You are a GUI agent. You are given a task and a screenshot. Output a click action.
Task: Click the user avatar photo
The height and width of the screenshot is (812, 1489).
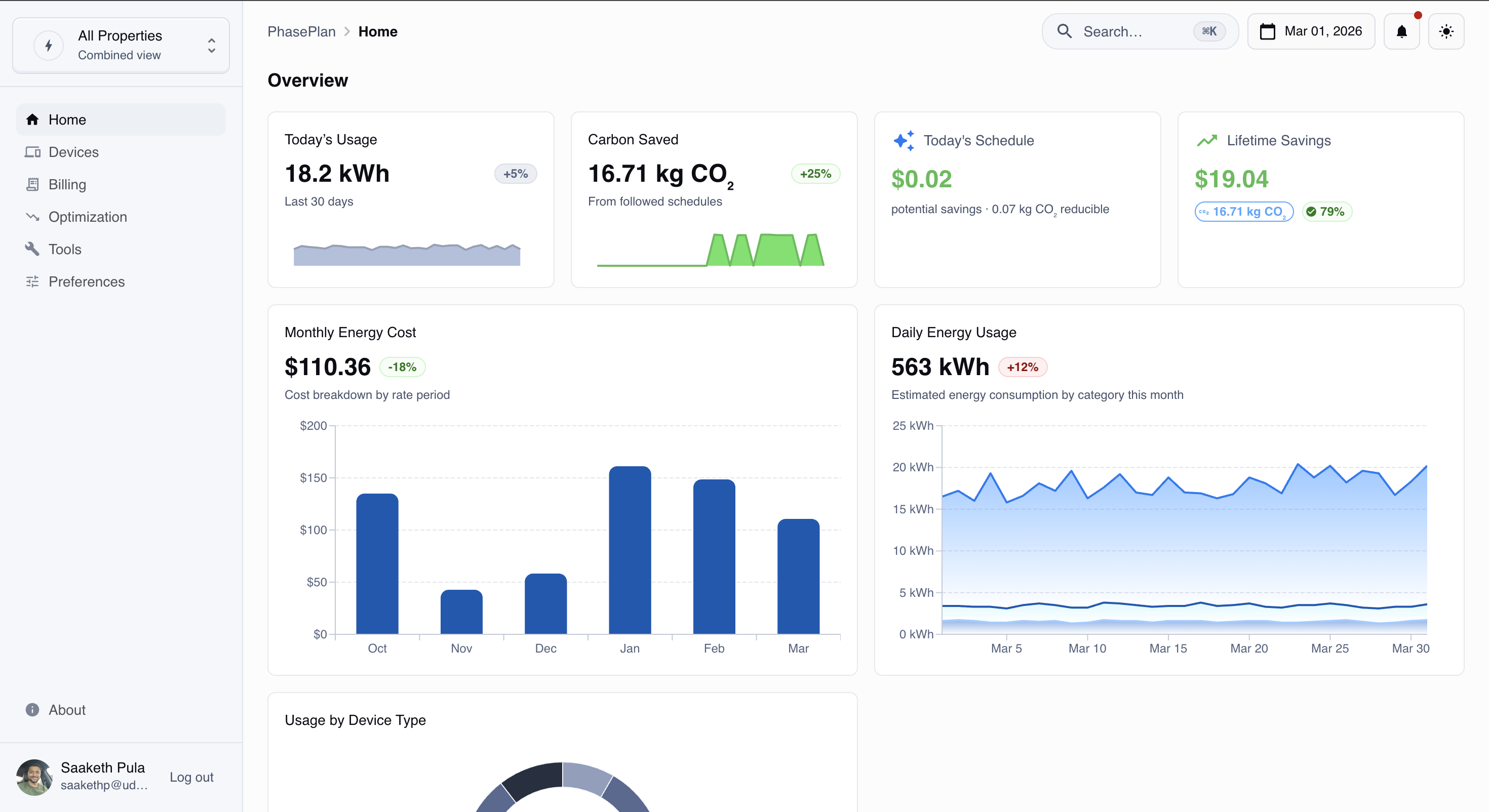pos(34,777)
